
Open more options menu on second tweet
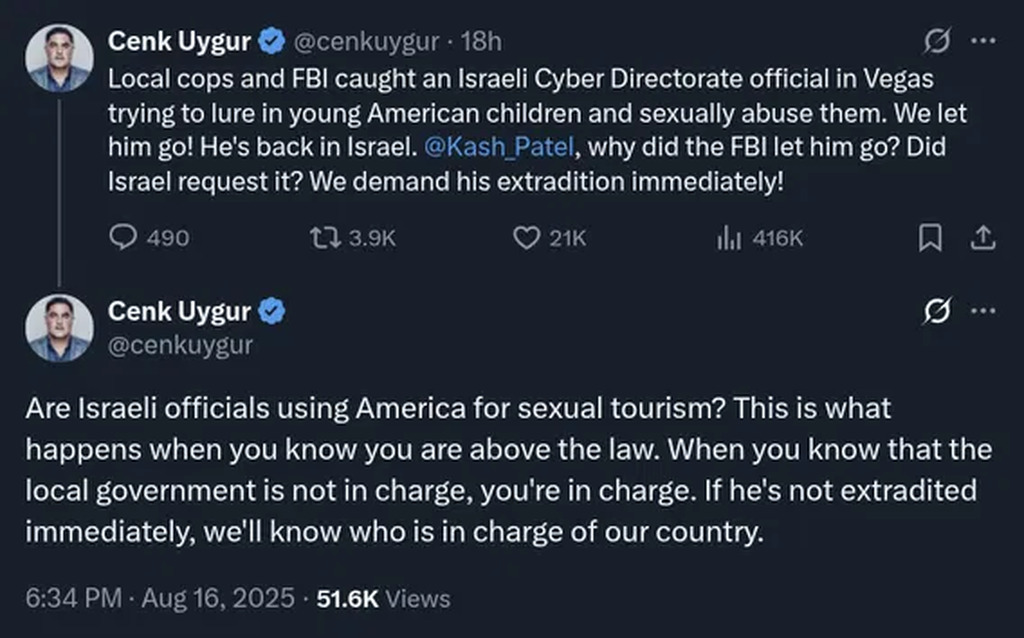[984, 312]
